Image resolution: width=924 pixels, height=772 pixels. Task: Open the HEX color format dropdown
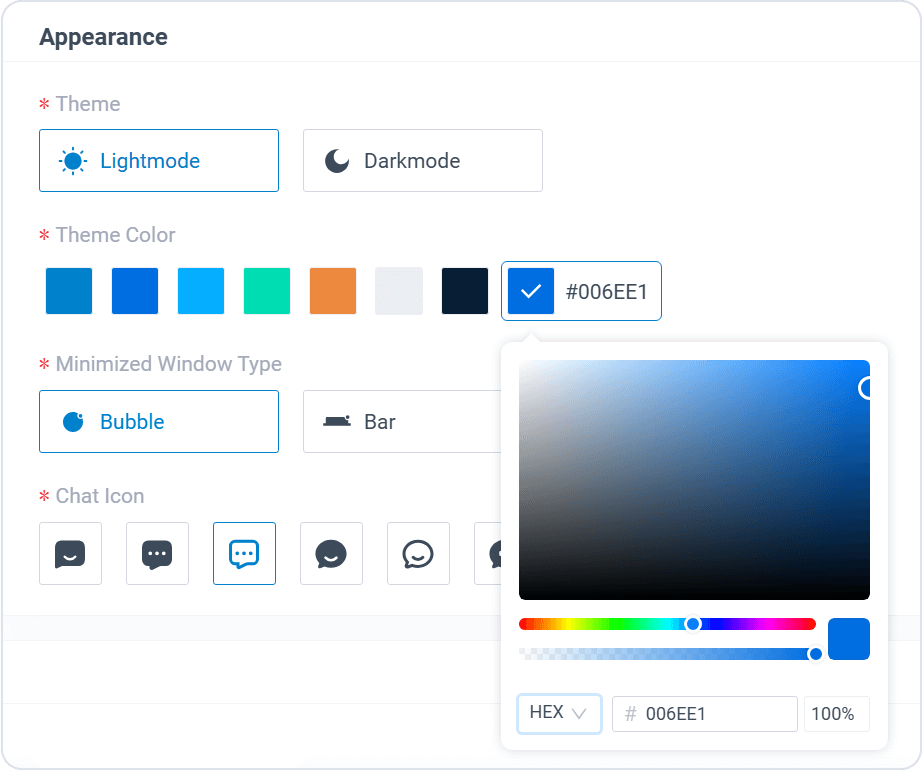(559, 714)
